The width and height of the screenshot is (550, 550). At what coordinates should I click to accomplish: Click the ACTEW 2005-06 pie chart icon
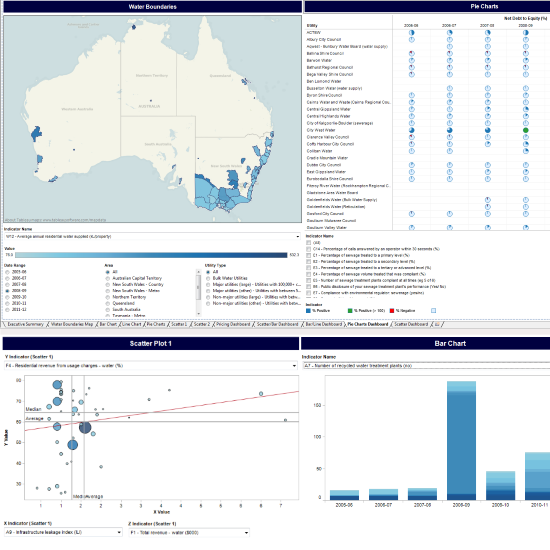point(411,33)
